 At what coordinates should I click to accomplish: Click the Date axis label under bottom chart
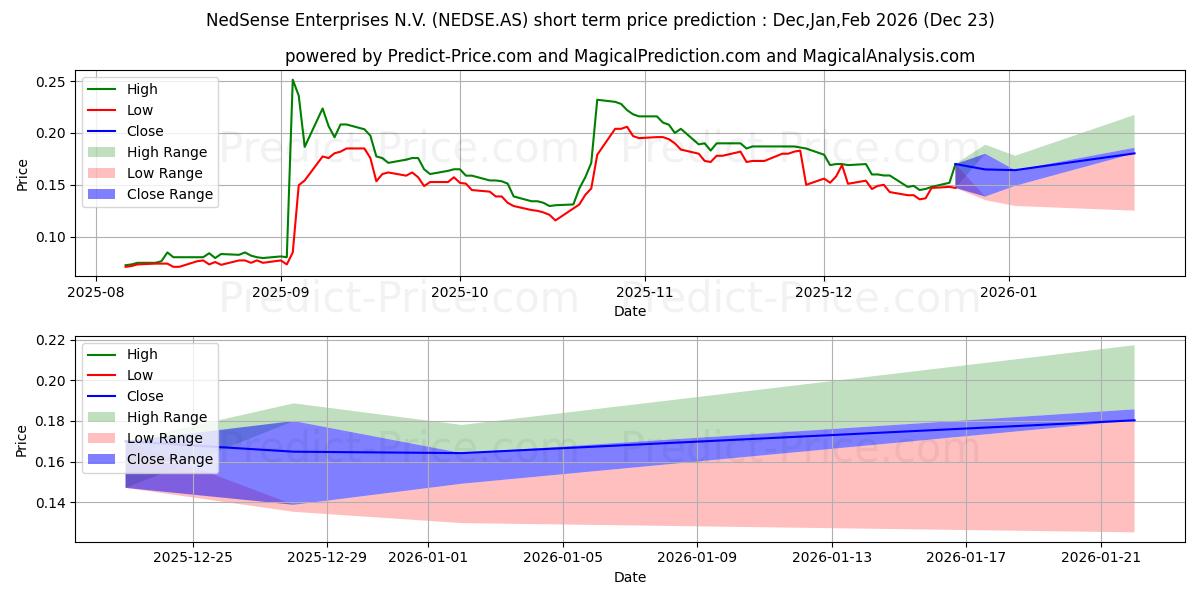click(630, 577)
